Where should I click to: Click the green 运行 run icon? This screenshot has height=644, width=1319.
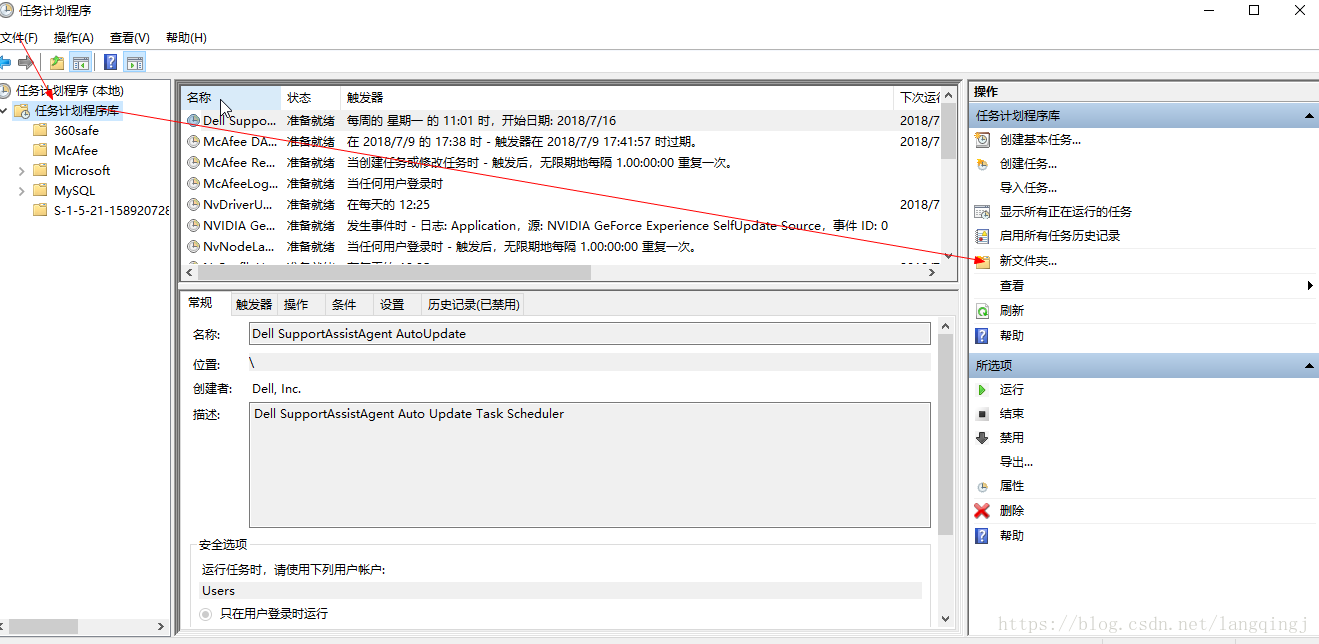982,390
